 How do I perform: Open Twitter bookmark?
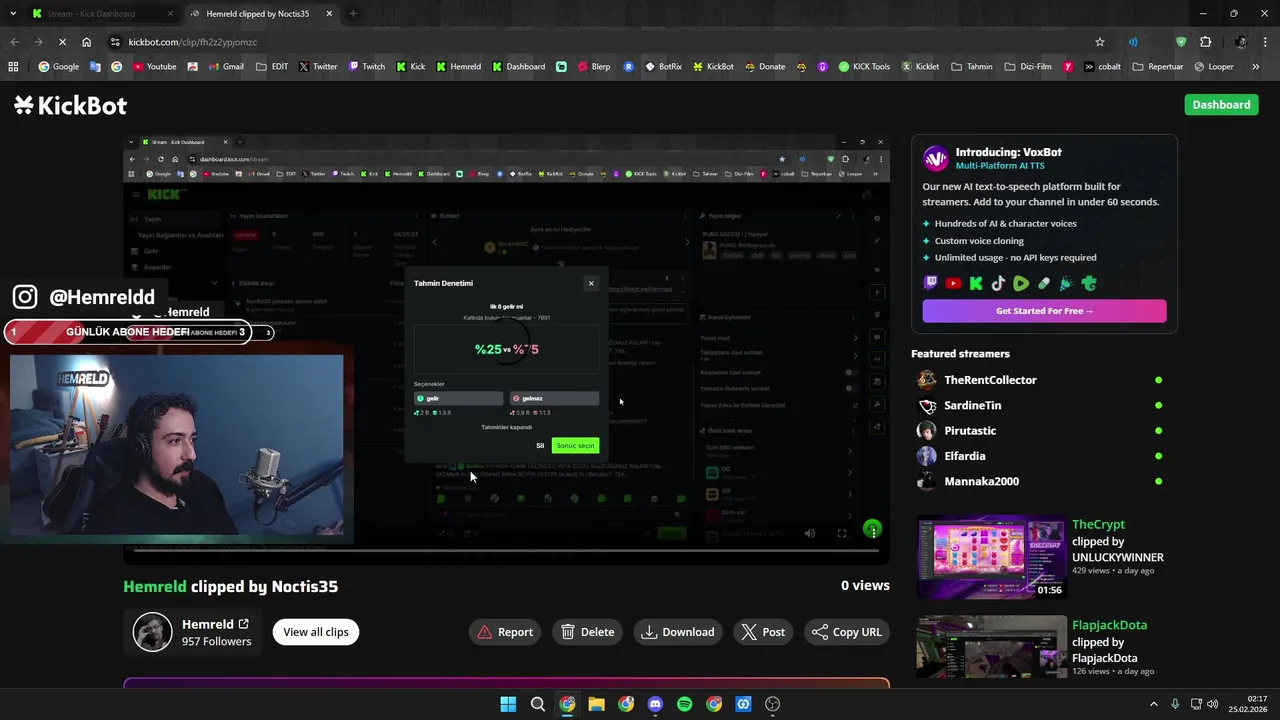pos(318,67)
